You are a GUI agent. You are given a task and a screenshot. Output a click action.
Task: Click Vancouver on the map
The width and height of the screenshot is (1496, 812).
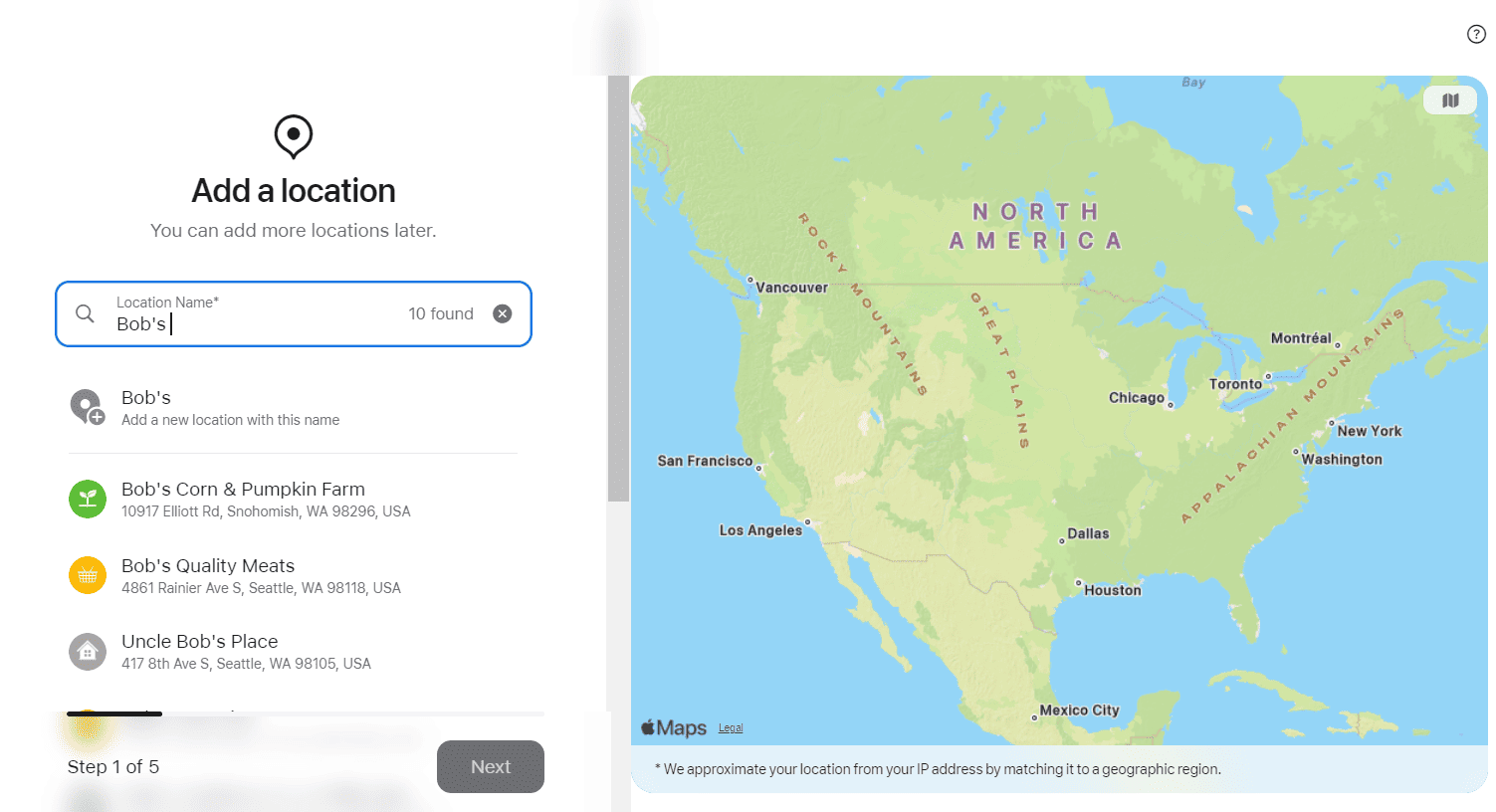pos(790,288)
